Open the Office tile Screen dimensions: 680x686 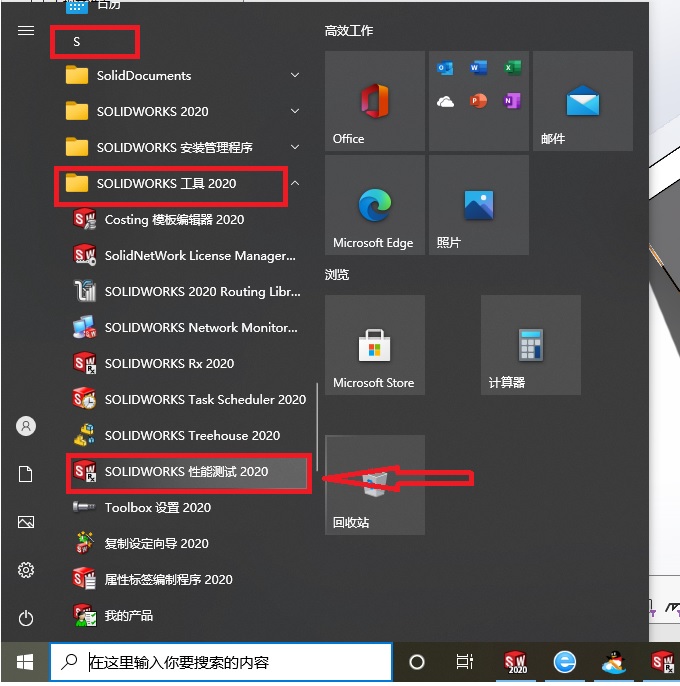point(375,101)
